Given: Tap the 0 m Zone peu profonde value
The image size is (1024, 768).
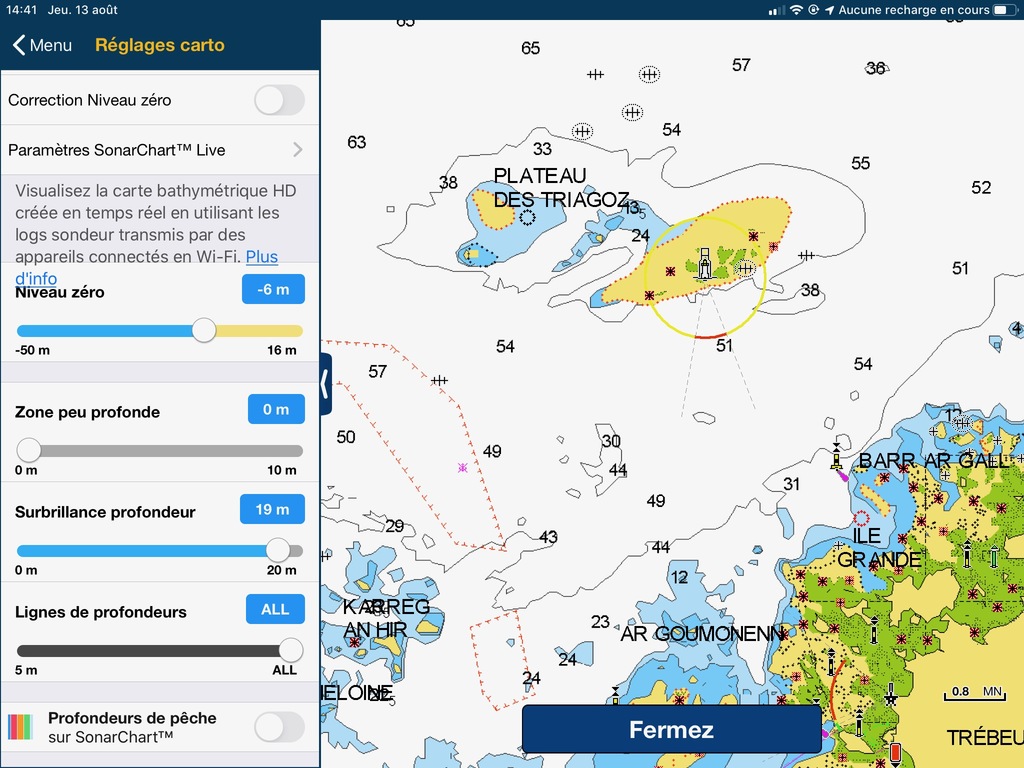Looking at the screenshot, I should pyautogui.click(x=276, y=409).
